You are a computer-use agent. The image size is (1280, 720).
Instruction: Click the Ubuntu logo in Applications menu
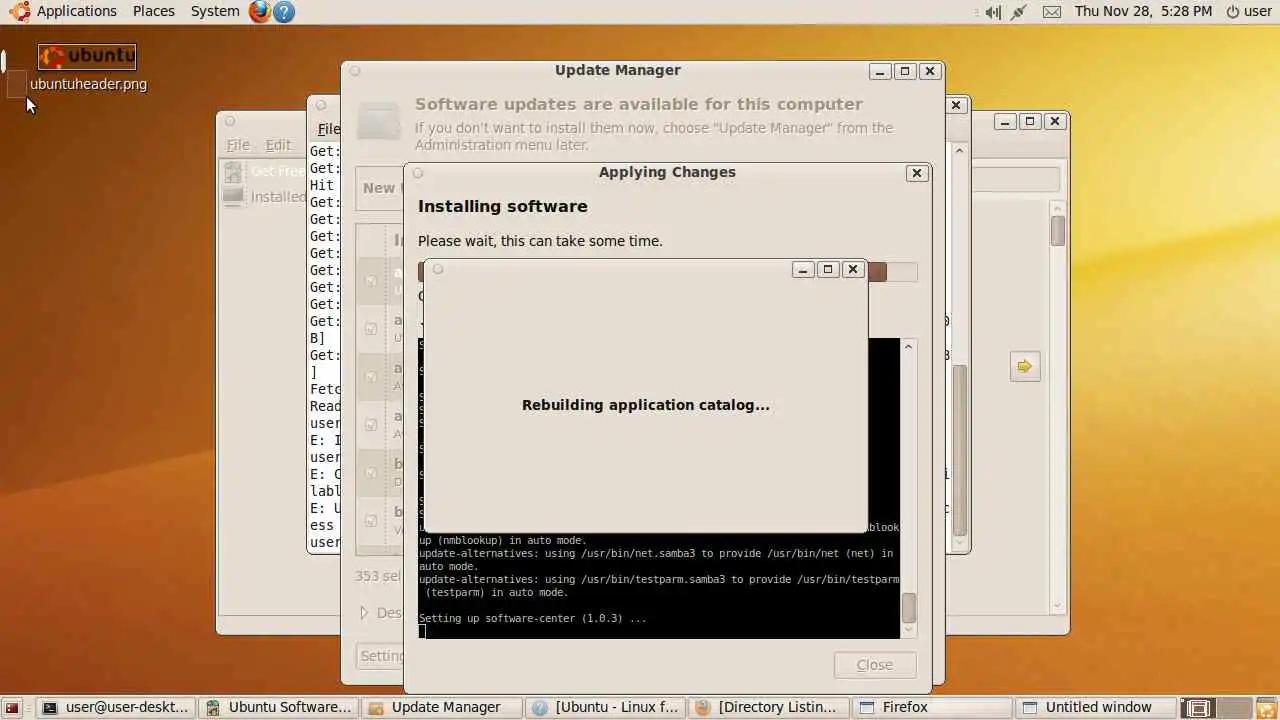tap(20, 11)
